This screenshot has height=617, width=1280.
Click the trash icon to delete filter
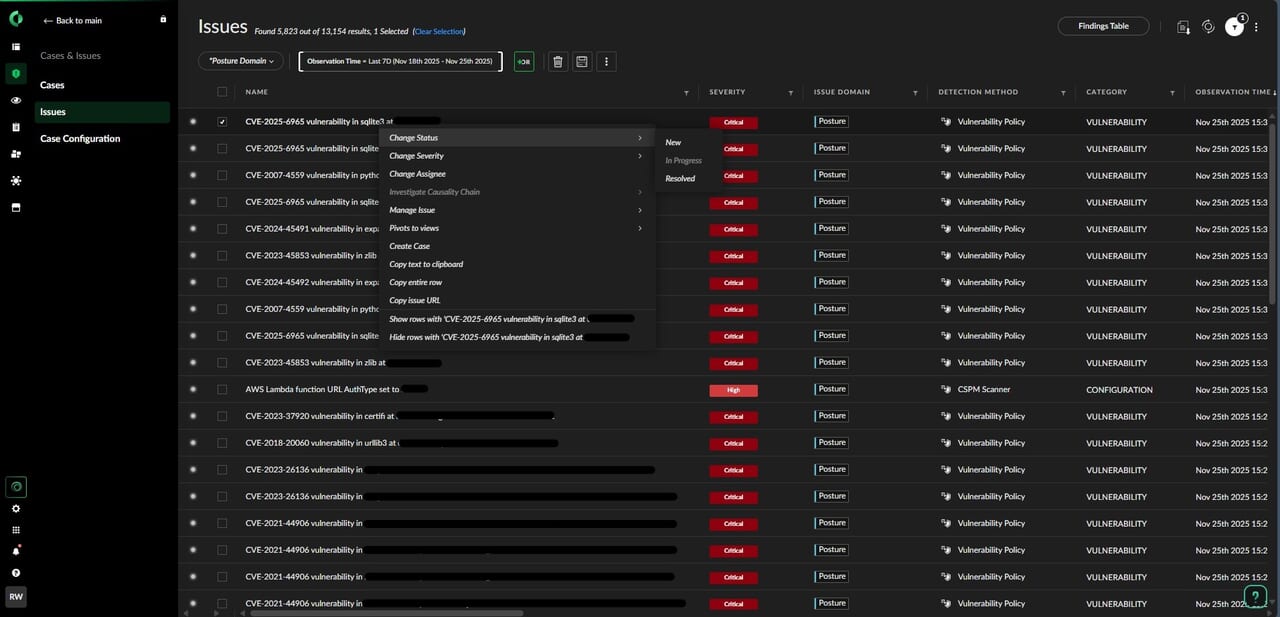tap(558, 62)
